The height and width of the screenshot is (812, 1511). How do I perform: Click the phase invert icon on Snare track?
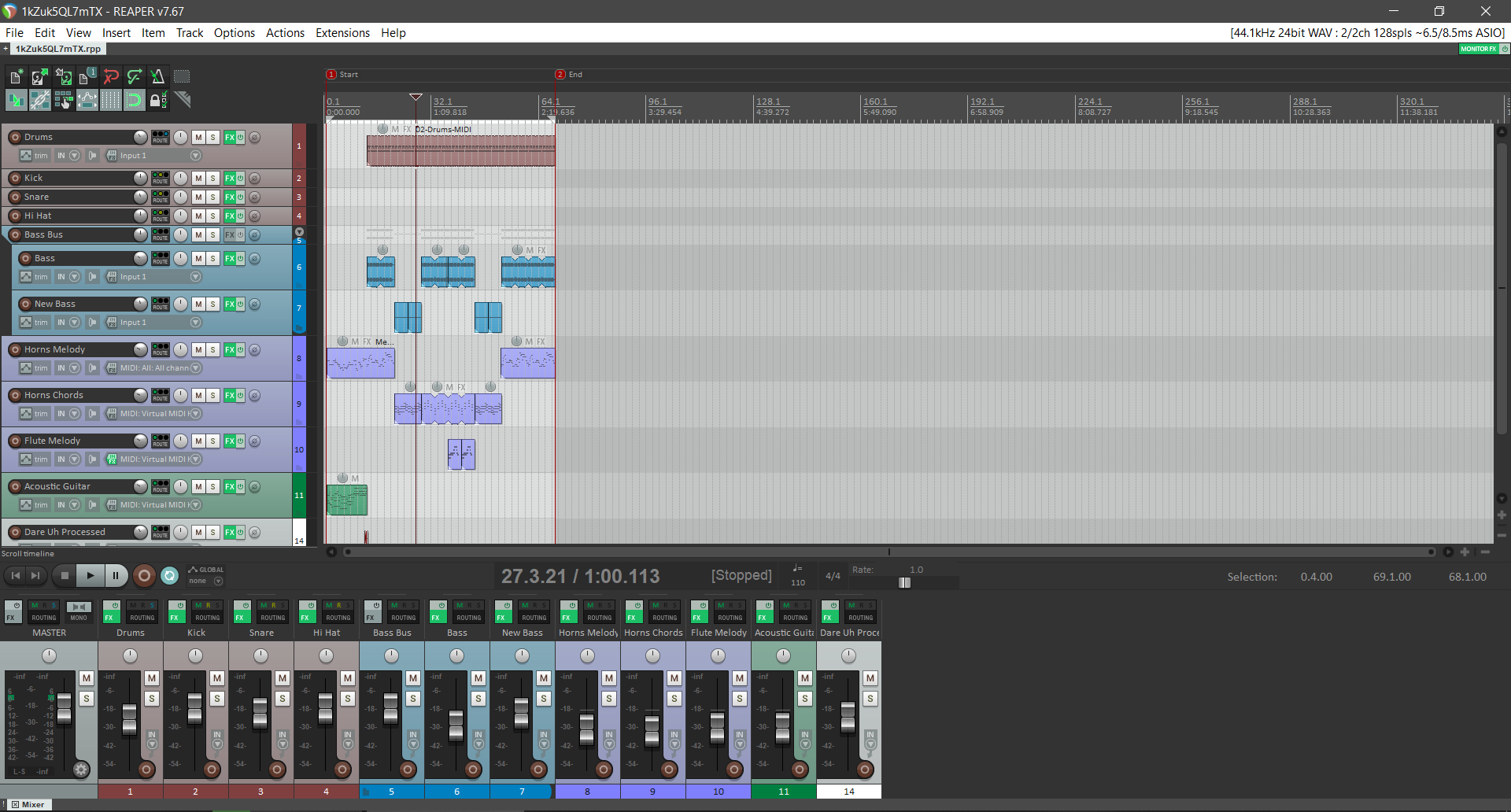click(x=255, y=197)
